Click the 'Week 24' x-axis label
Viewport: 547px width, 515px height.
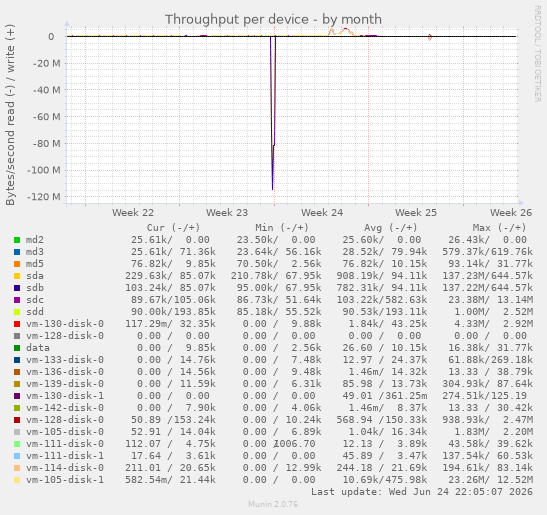(322, 212)
